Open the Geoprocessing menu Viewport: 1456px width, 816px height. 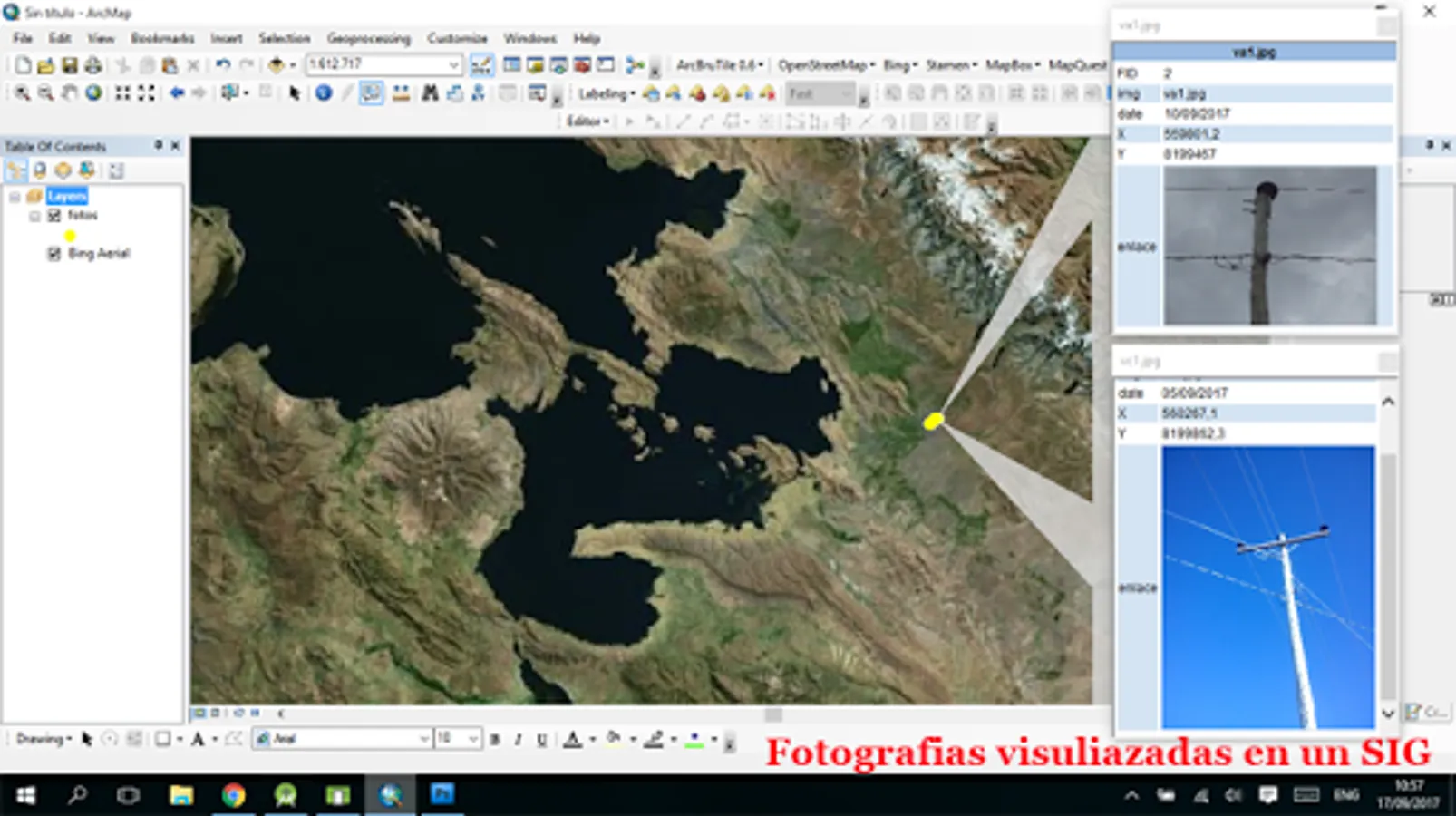click(x=368, y=38)
